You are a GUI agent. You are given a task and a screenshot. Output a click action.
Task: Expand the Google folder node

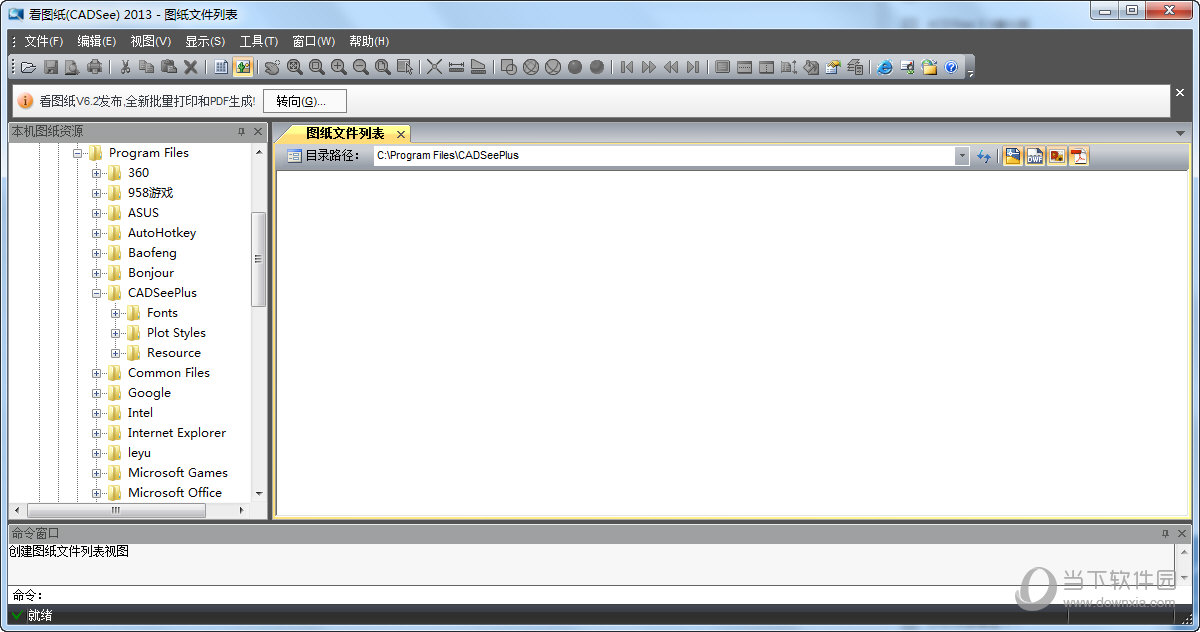pyautogui.click(x=97, y=393)
